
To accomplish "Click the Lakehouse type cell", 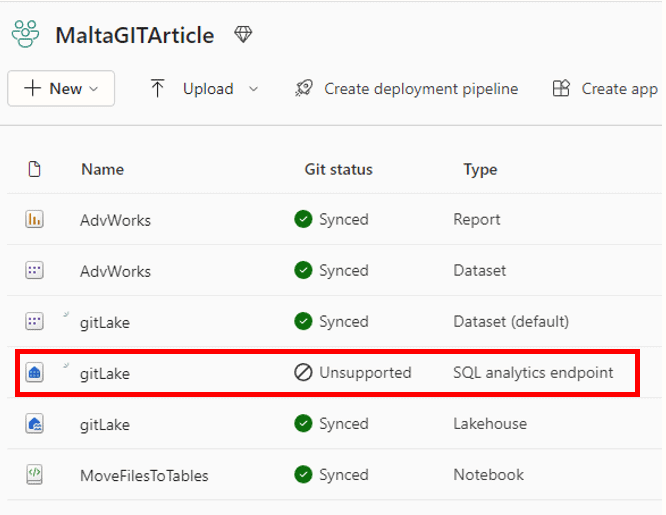I will pos(490,424).
